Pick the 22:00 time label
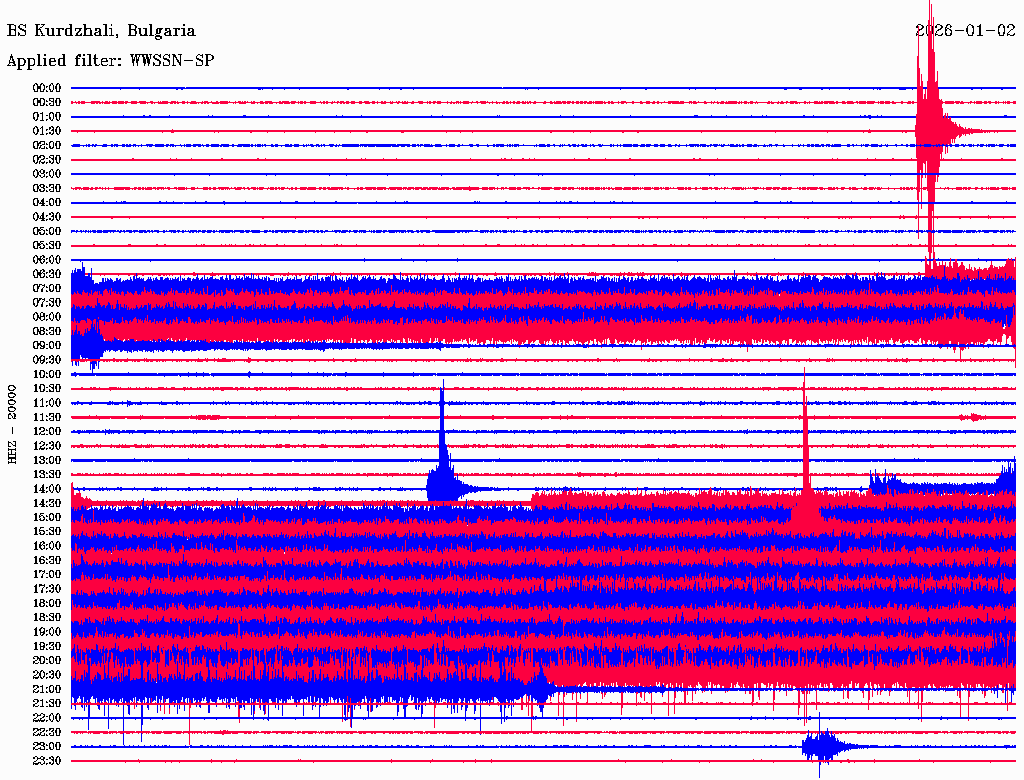The image size is (1024, 780). (47, 718)
